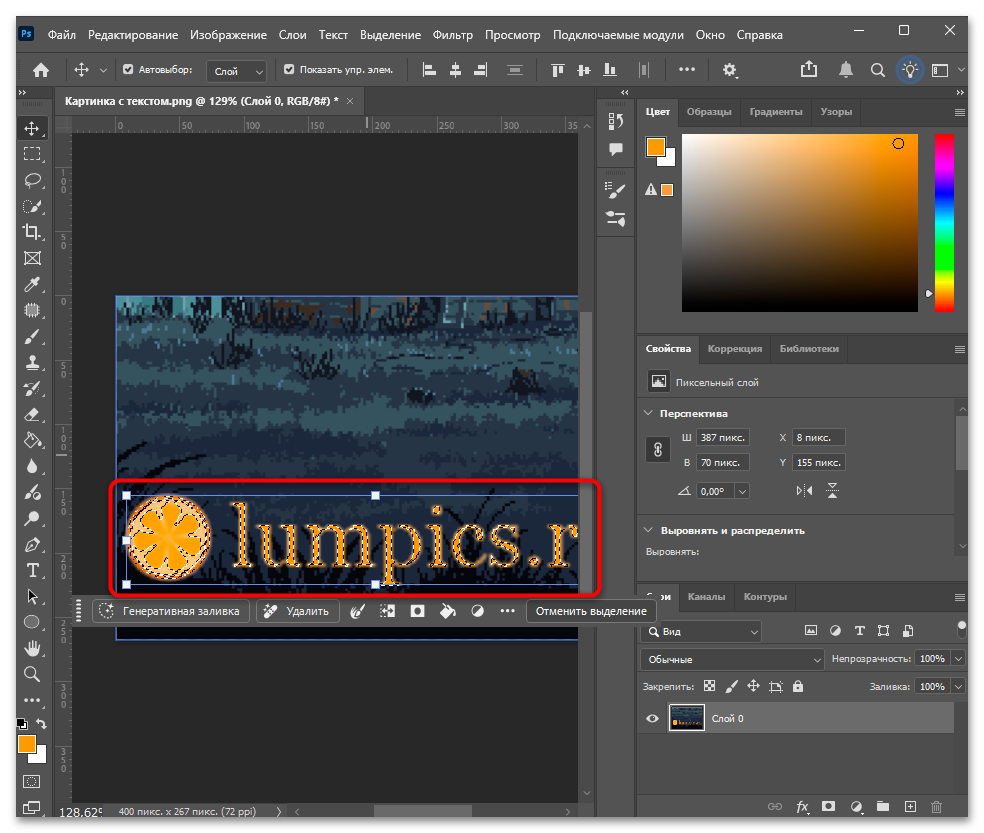This screenshot has height=833, width=984.
Task: Toggle Показать упр. элем. checkbox
Action: [x=289, y=70]
